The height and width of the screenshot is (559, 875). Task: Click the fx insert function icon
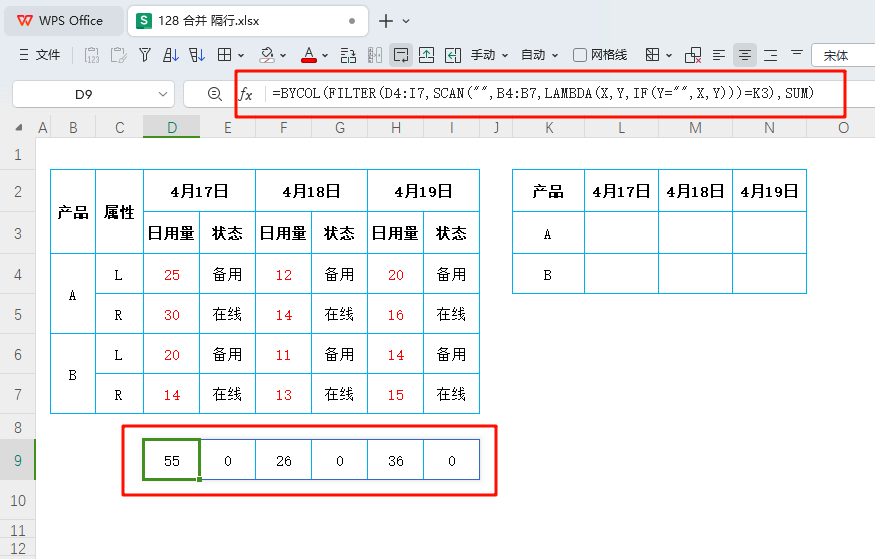pyautogui.click(x=246, y=94)
